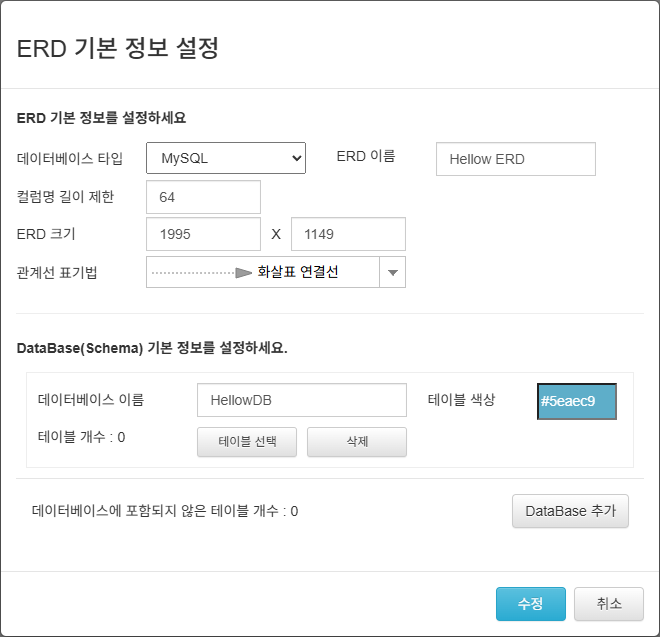The width and height of the screenshot is (660, 637).
Task: Click the 삭제 button
Action: click(356, 442)
